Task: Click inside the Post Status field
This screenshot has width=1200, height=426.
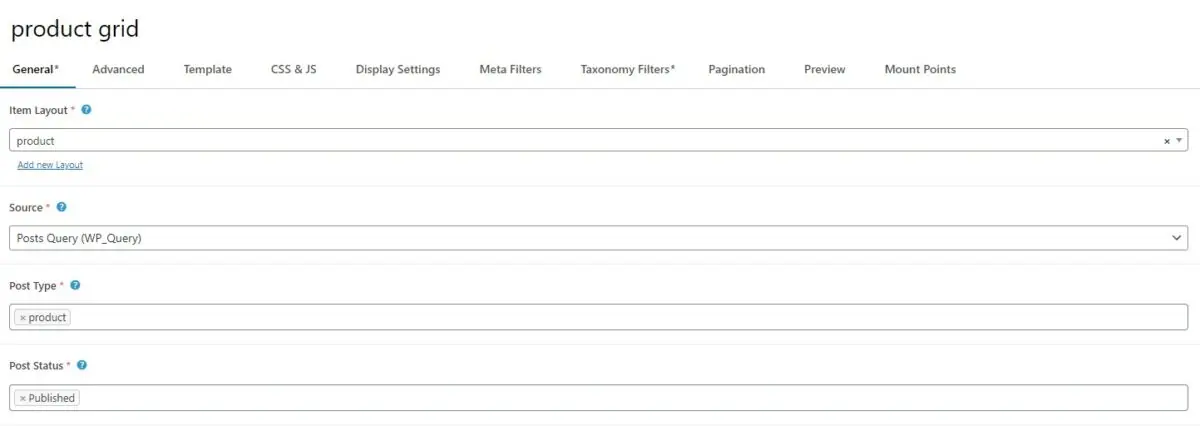Action: tap(600, 398)
